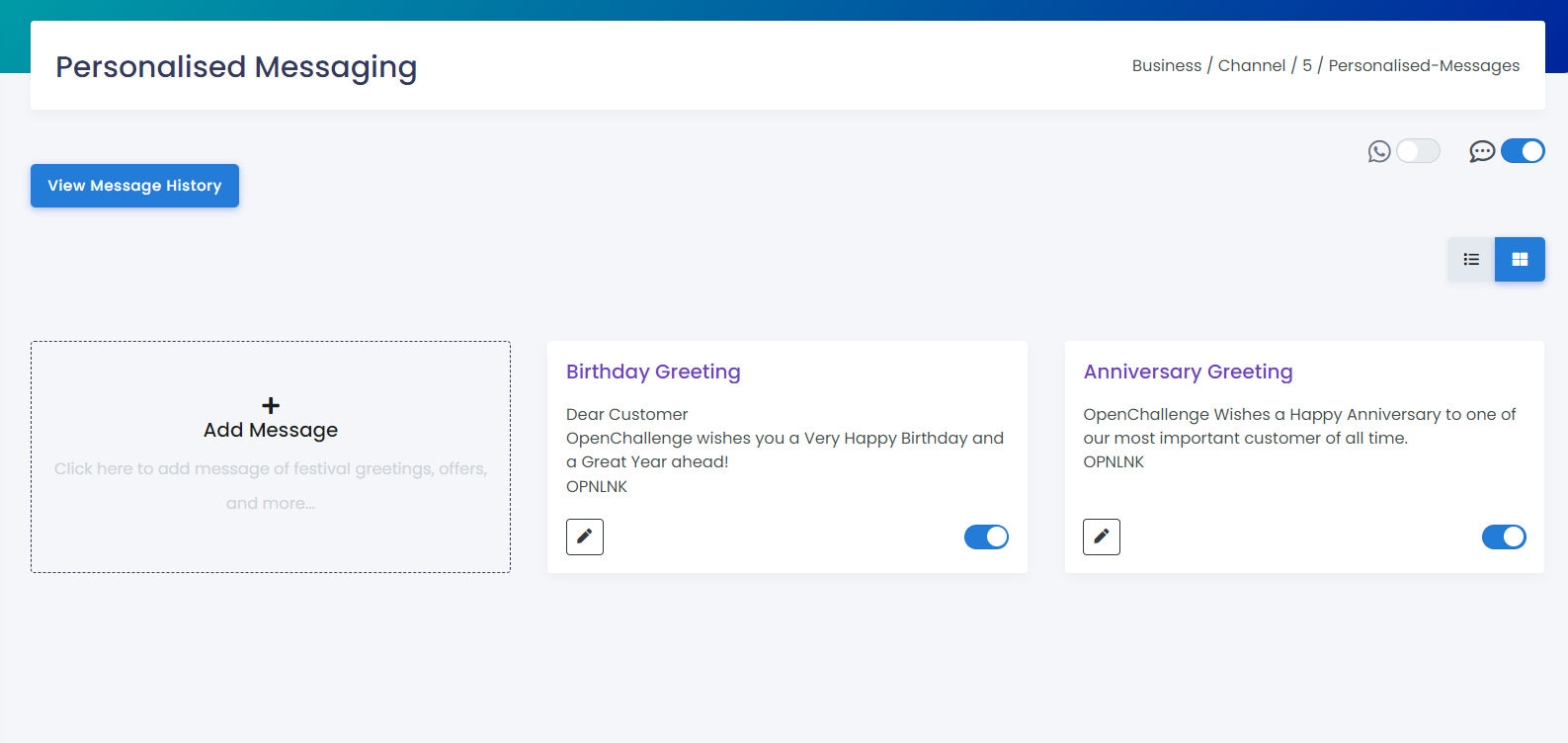Switch to list view layout

[x=1471, y=260]
